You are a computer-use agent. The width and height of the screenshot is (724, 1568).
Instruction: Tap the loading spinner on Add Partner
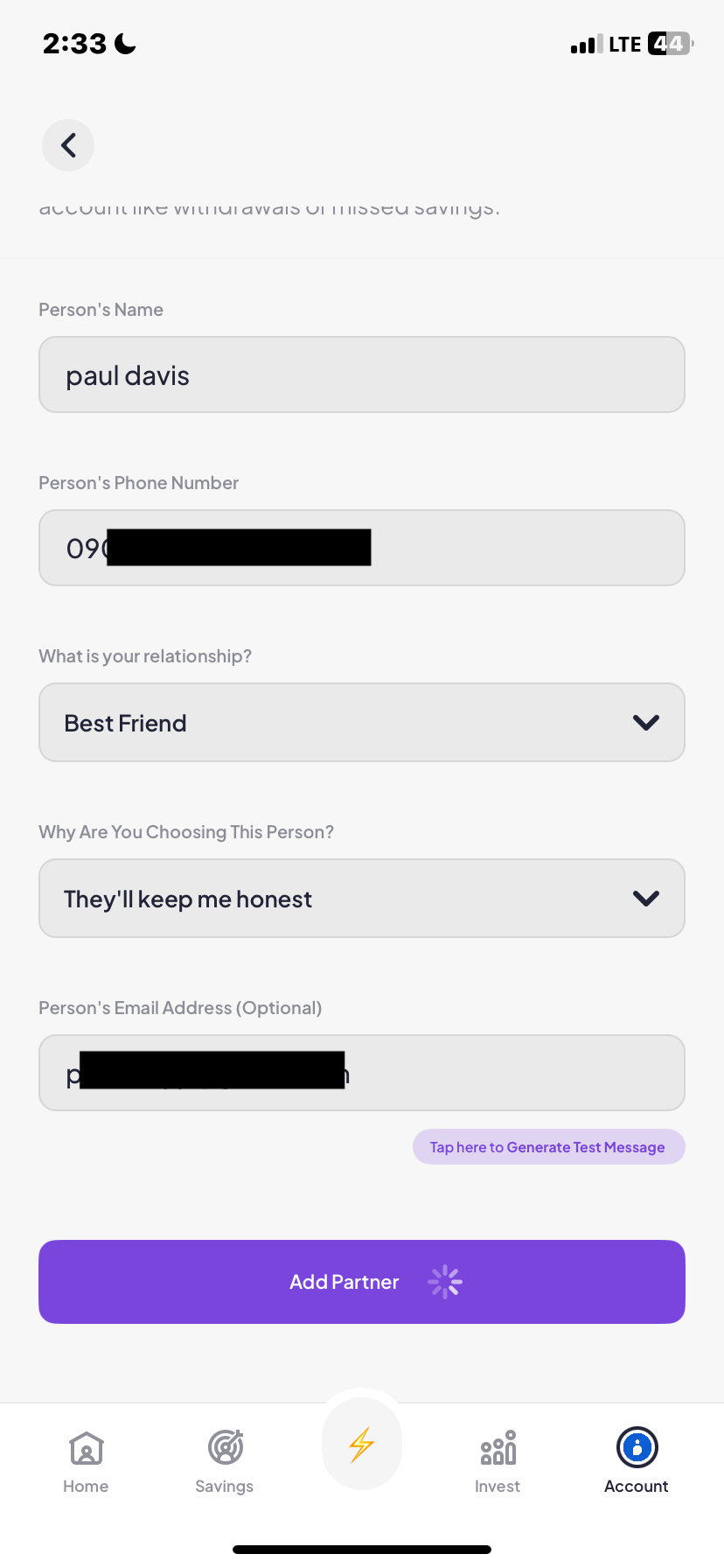445,1282
